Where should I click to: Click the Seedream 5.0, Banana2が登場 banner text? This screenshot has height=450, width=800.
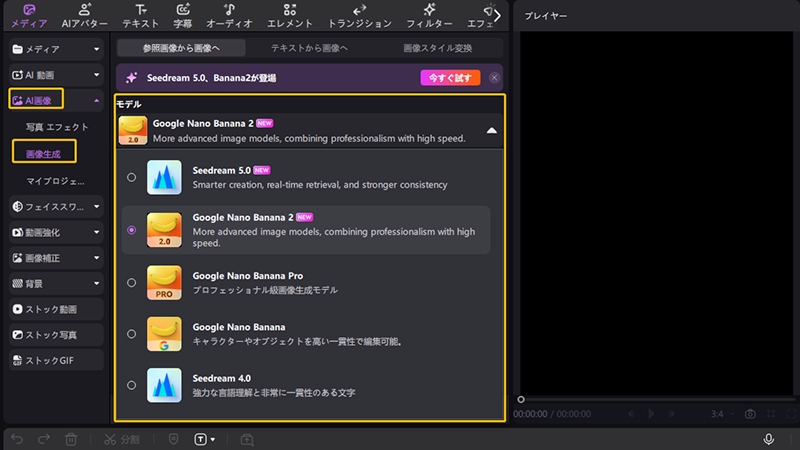211,78
